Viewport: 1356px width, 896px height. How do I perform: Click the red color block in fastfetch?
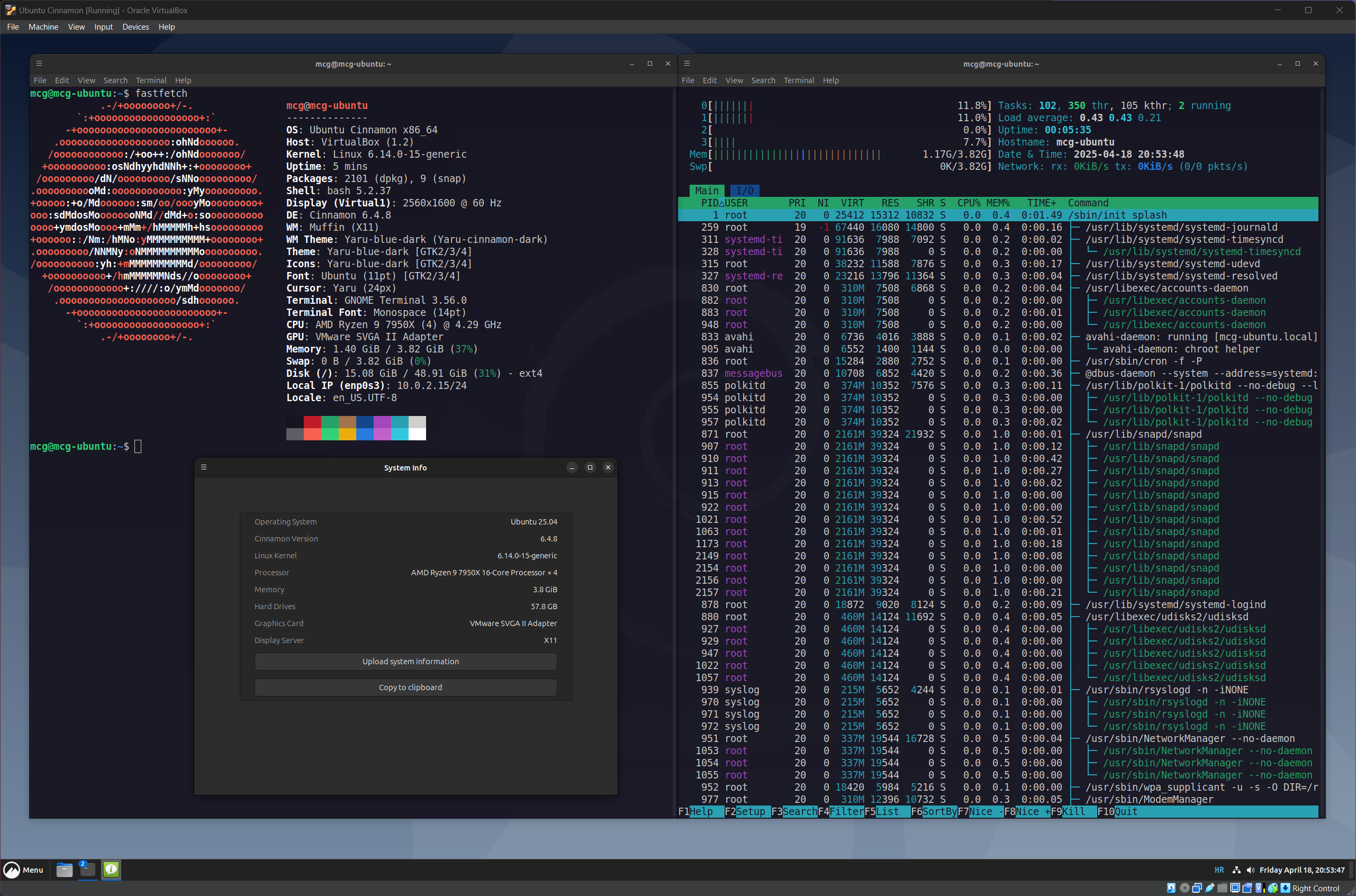pos(312,422)
